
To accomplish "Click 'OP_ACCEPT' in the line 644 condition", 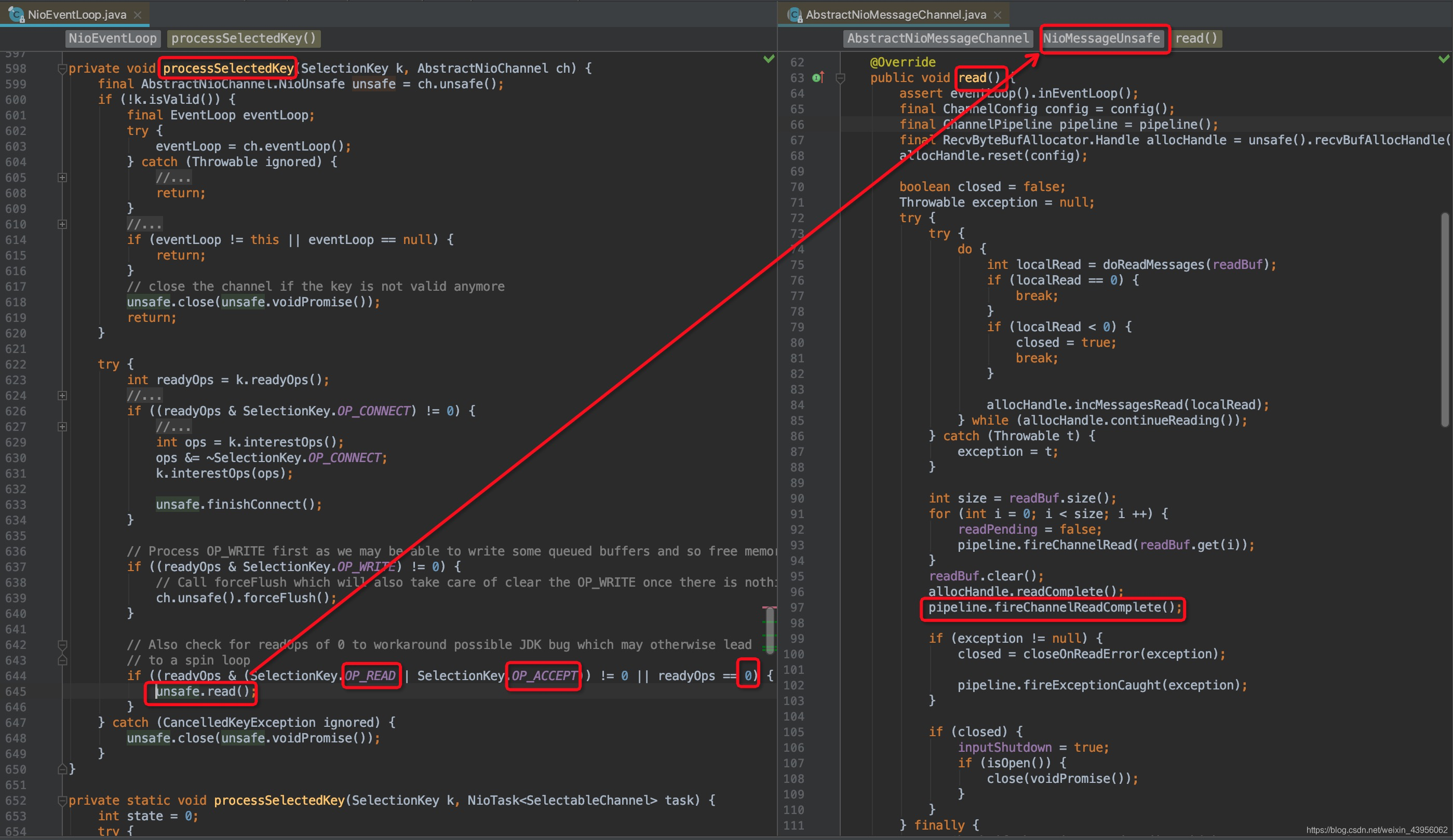I will [544, 676].
